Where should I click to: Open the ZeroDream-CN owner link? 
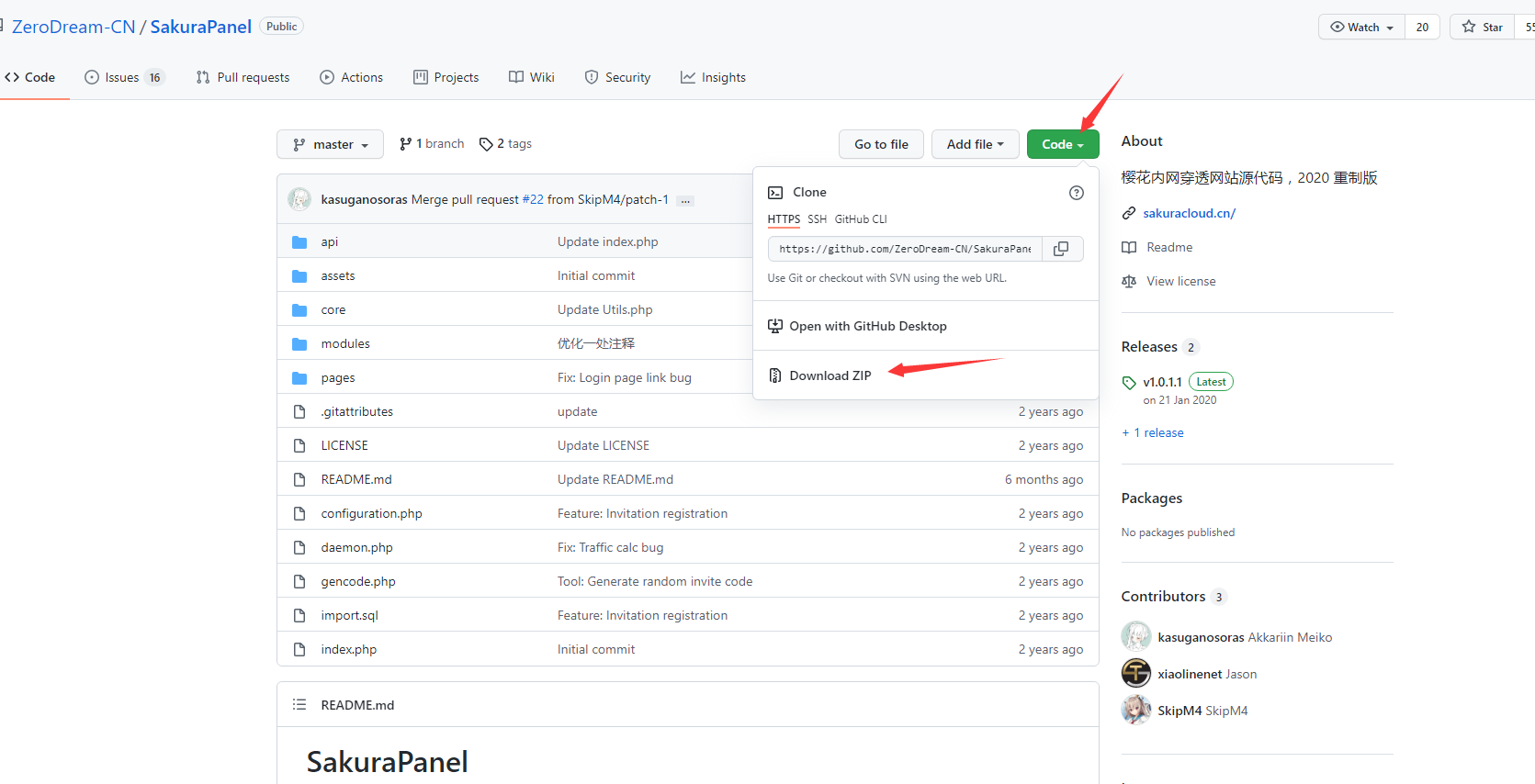(x=73, y=27)
